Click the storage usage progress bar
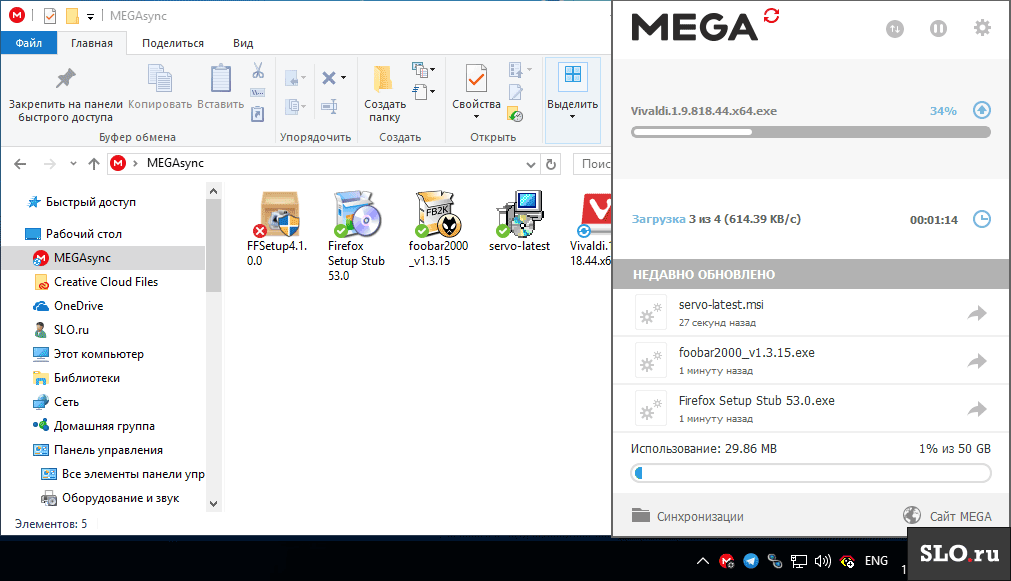 pos(810,474)
